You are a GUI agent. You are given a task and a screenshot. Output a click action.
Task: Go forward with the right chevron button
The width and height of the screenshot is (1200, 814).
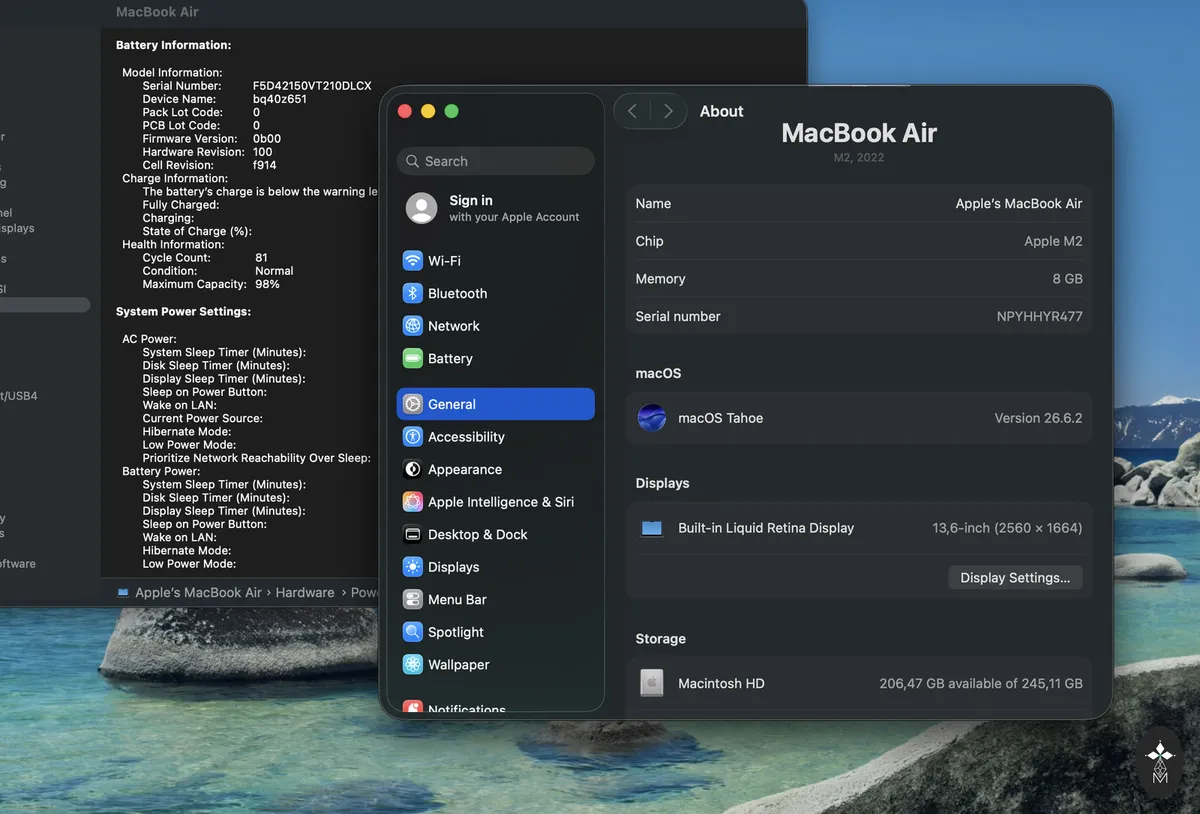668,111
